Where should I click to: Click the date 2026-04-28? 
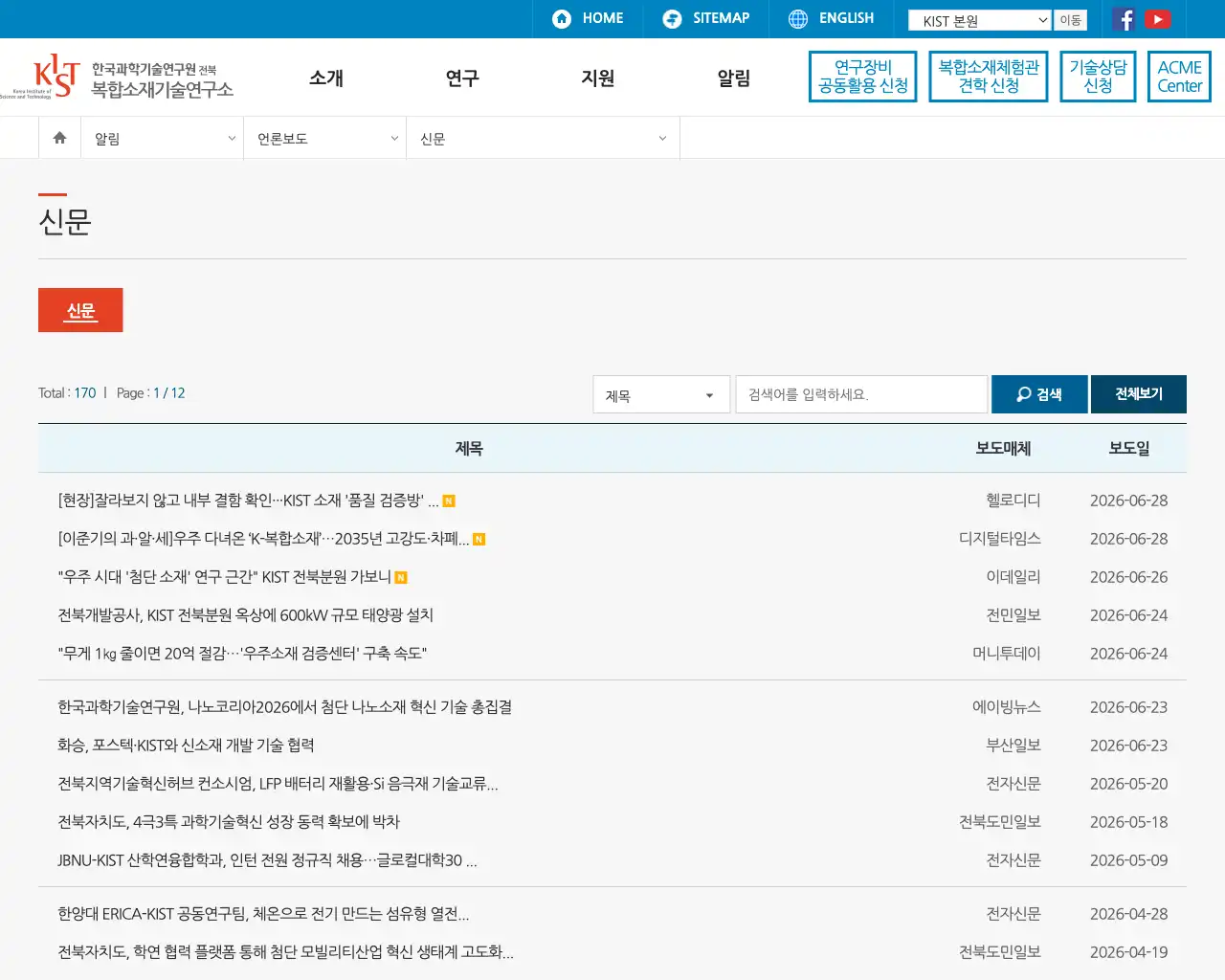pyautogui.click(x=1128, y=914)
